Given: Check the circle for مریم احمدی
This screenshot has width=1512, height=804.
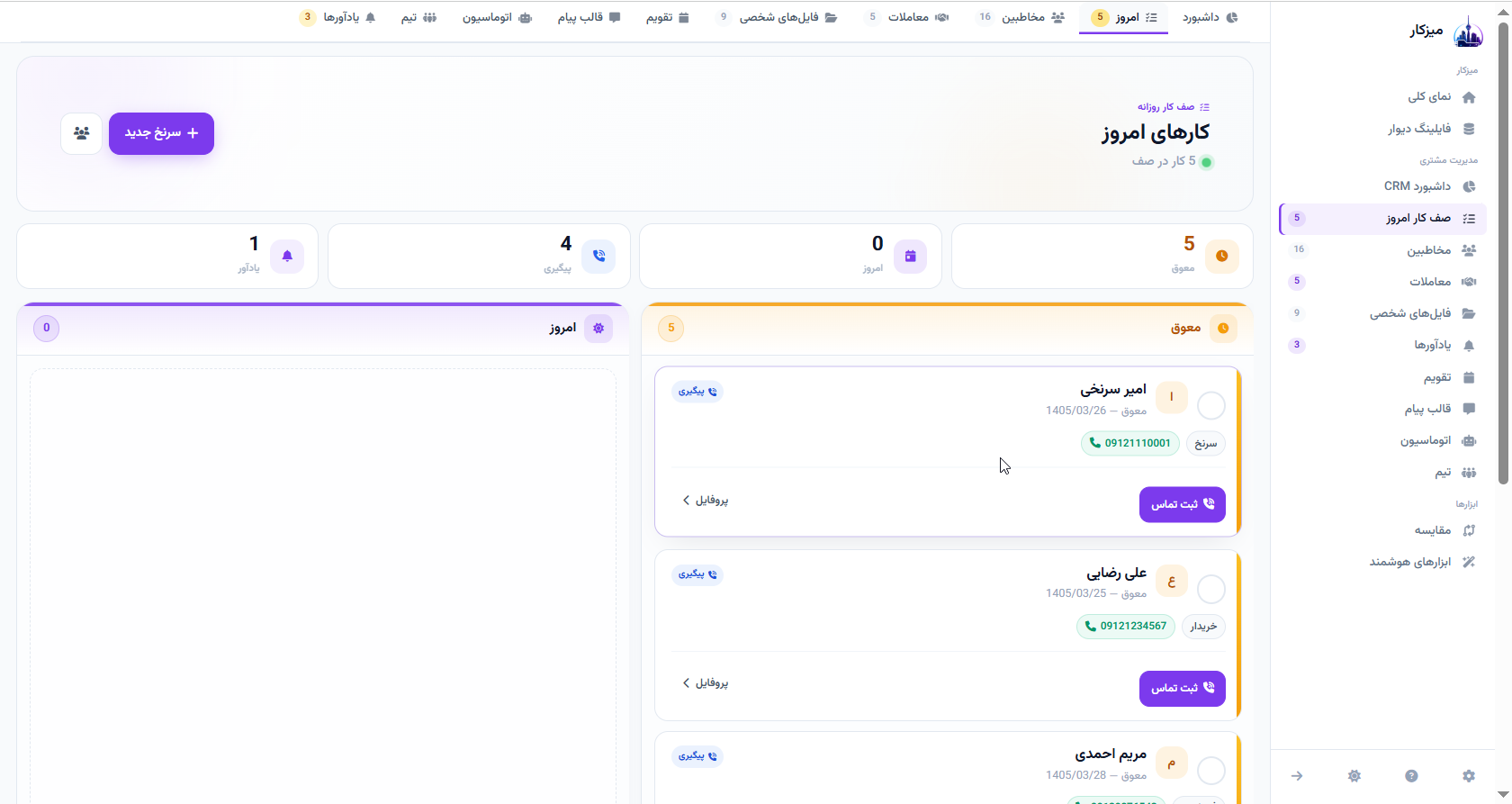Looking at the screenshot, I should [1211, 771].
